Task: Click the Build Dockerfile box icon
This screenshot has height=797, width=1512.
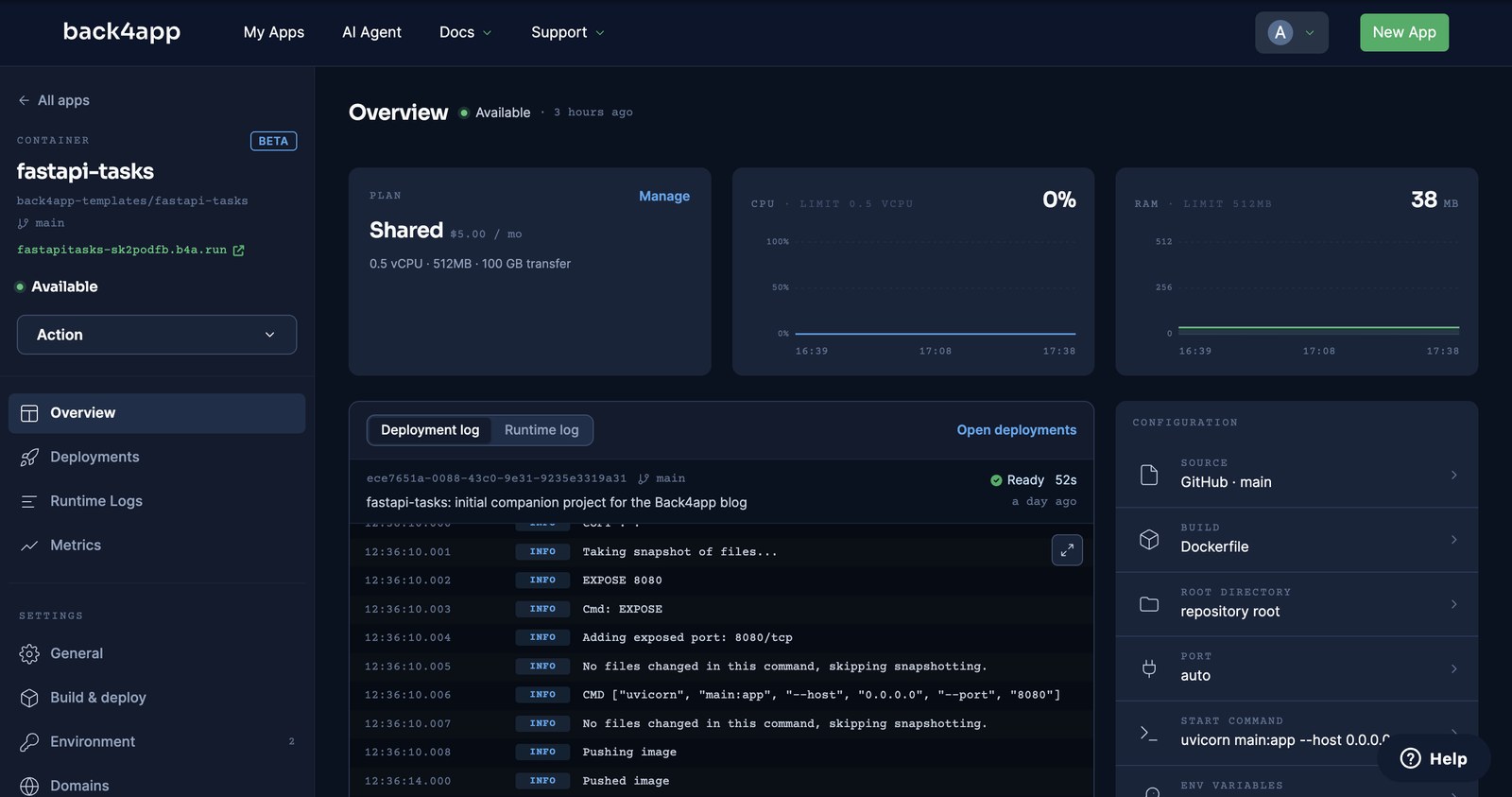Action: tap(1149, 539)
